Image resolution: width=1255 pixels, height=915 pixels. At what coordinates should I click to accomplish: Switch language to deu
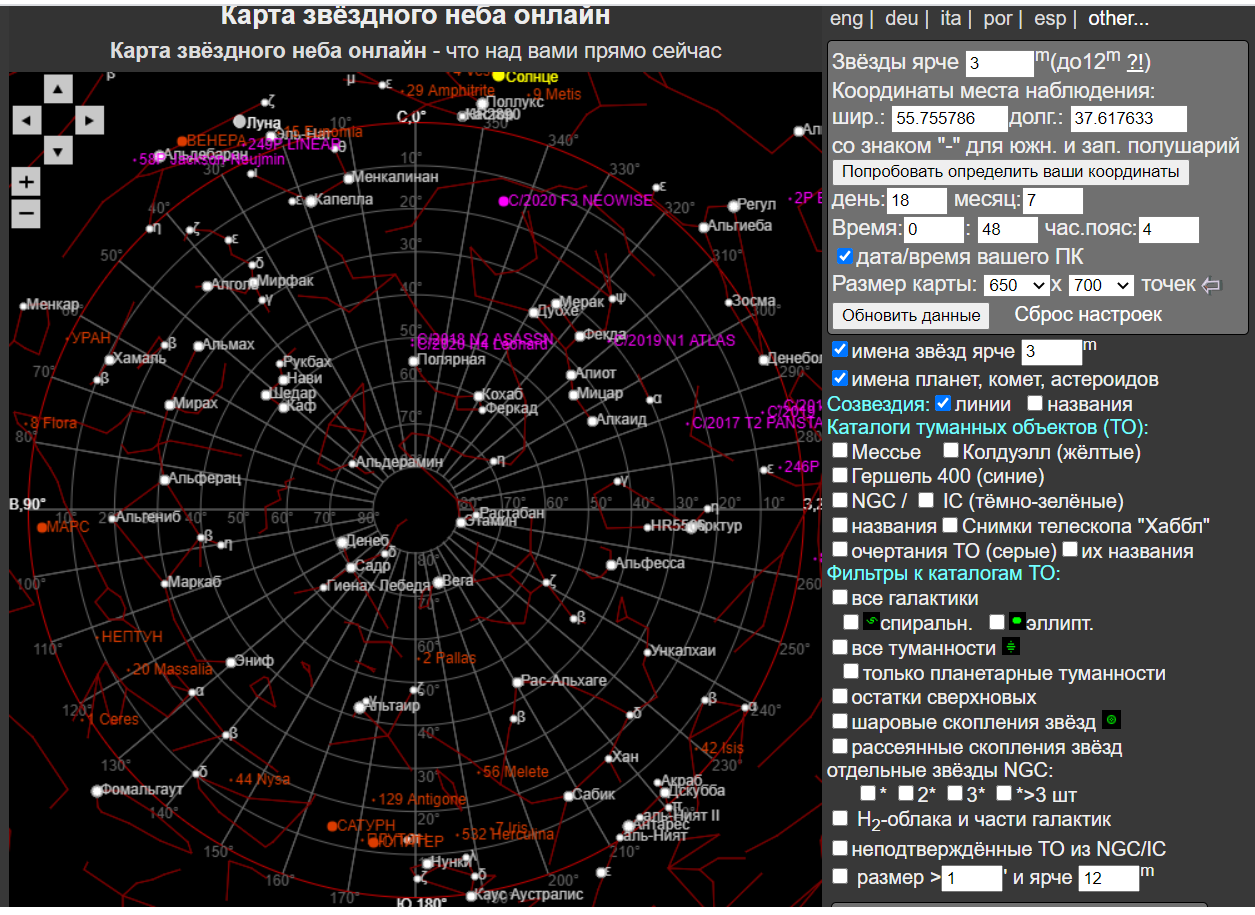coord(901,18)
